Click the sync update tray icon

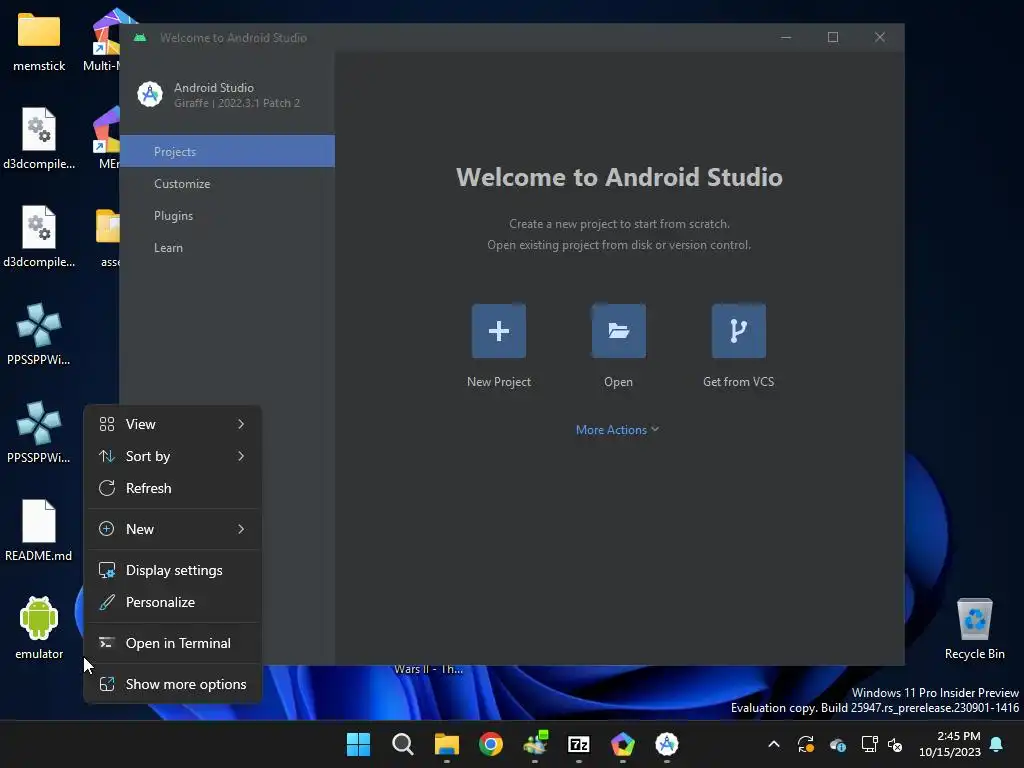[x=806, y=744]
